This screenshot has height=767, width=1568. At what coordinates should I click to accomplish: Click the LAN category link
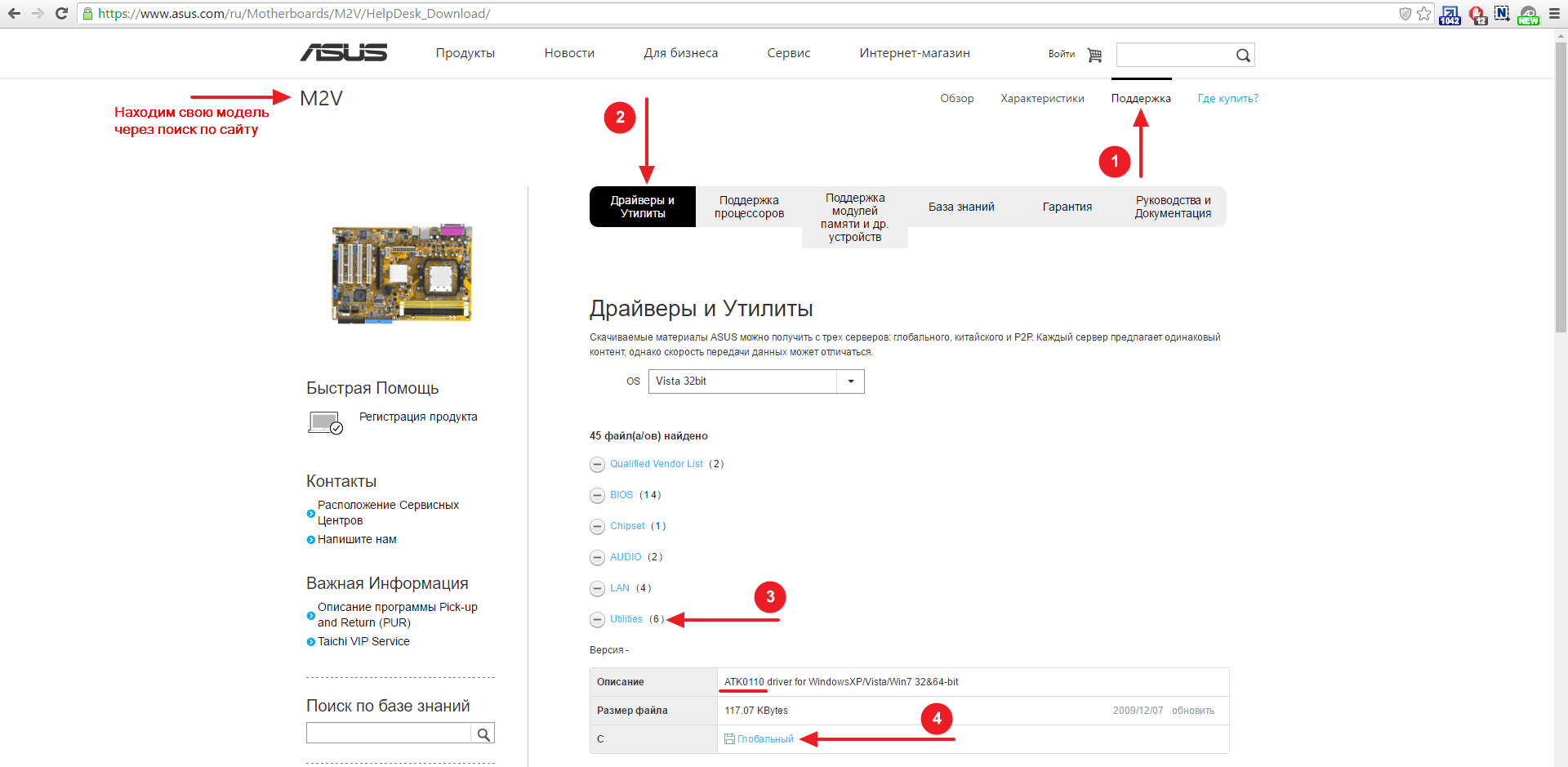click(620, 588)
